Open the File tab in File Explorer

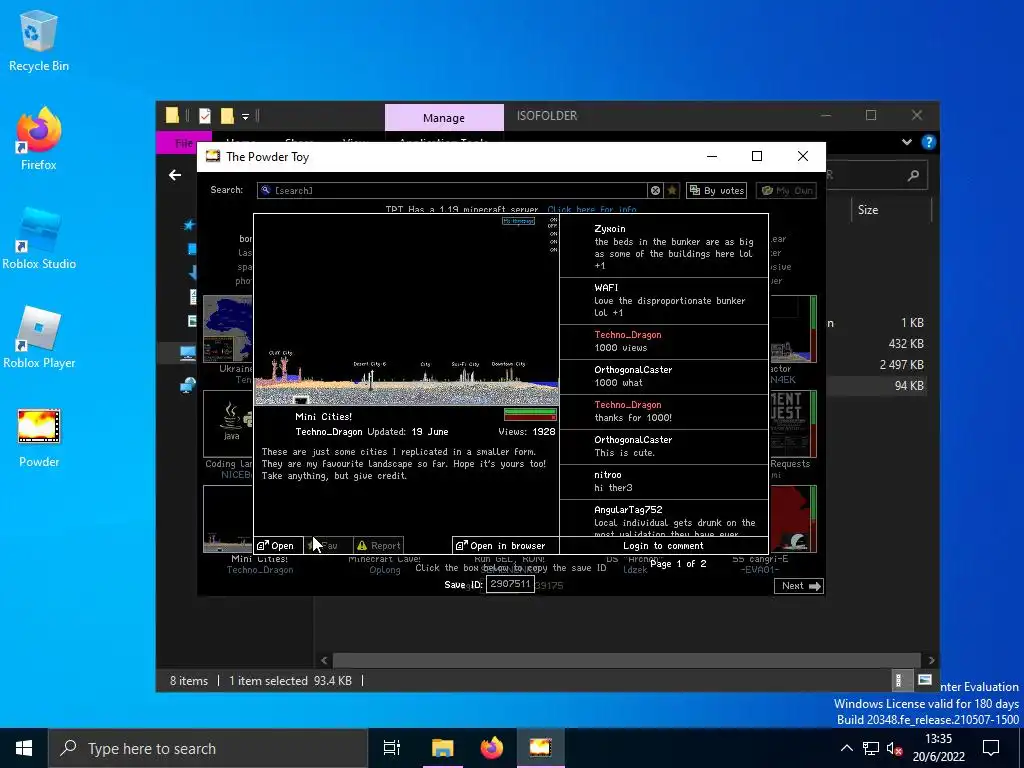click(184, 143)
